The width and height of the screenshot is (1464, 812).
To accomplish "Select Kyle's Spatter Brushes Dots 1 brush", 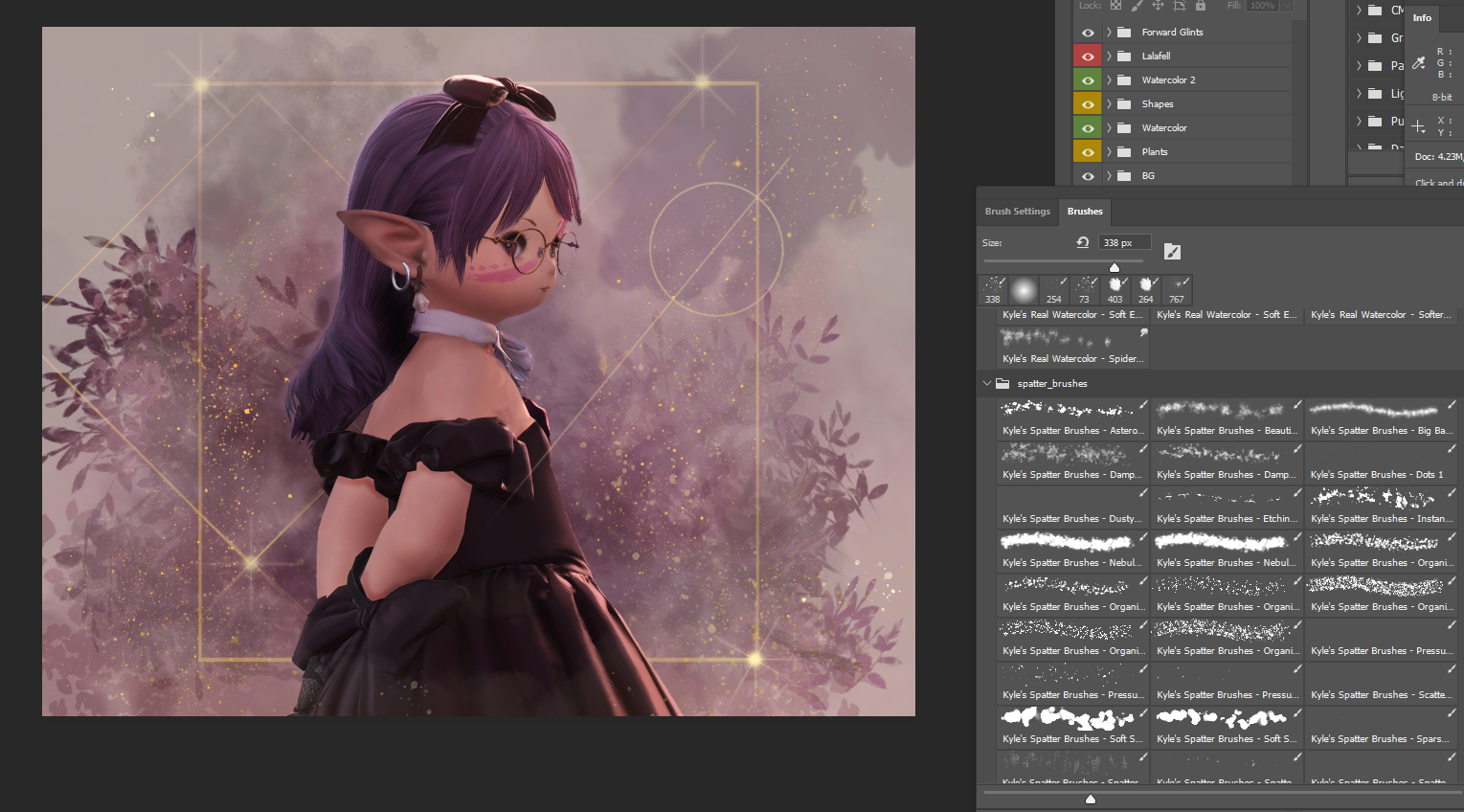I will coord(1381,462).
